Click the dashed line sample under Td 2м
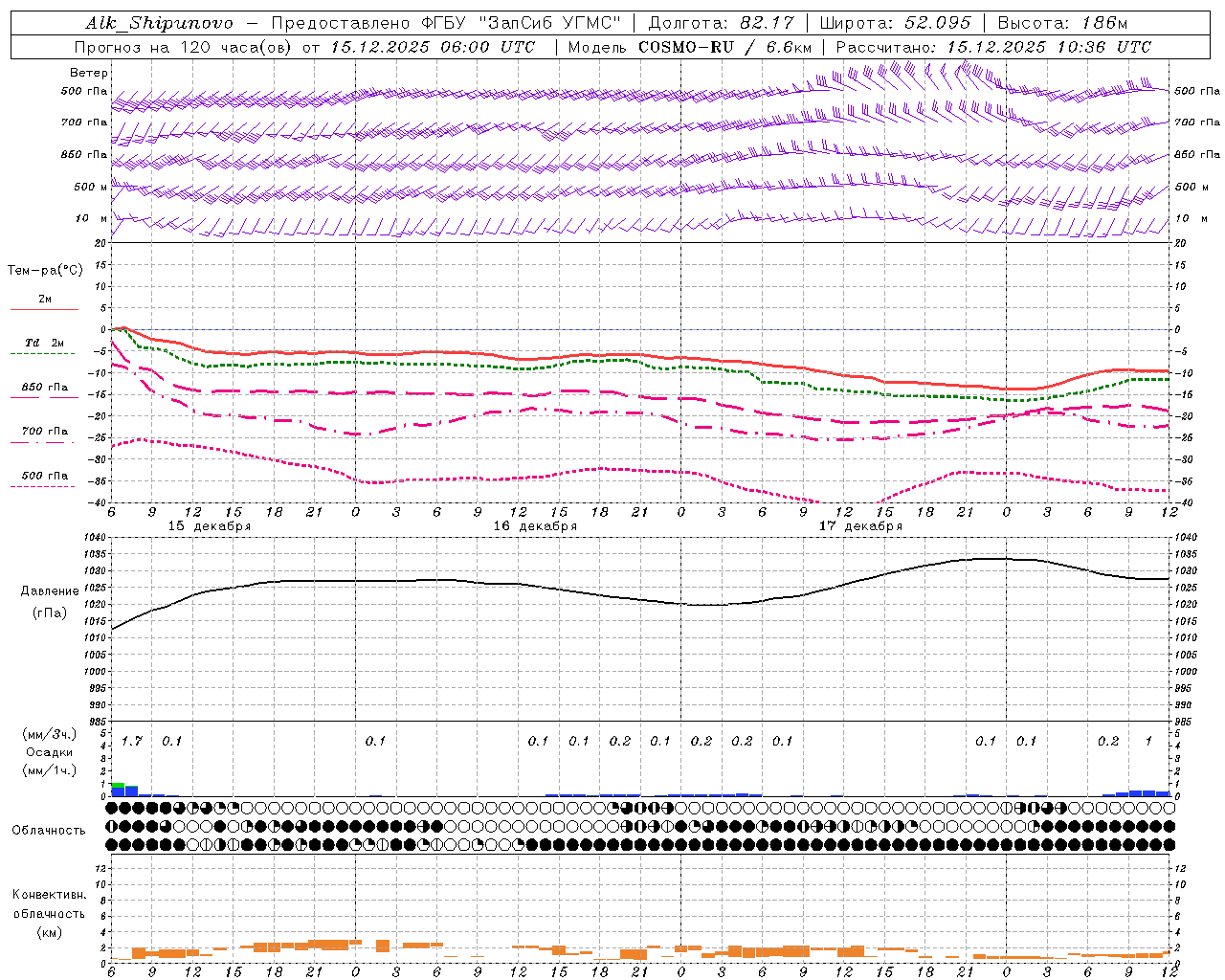The height and width of the screenshot is (980, 1225). click(x=42, y=354)
